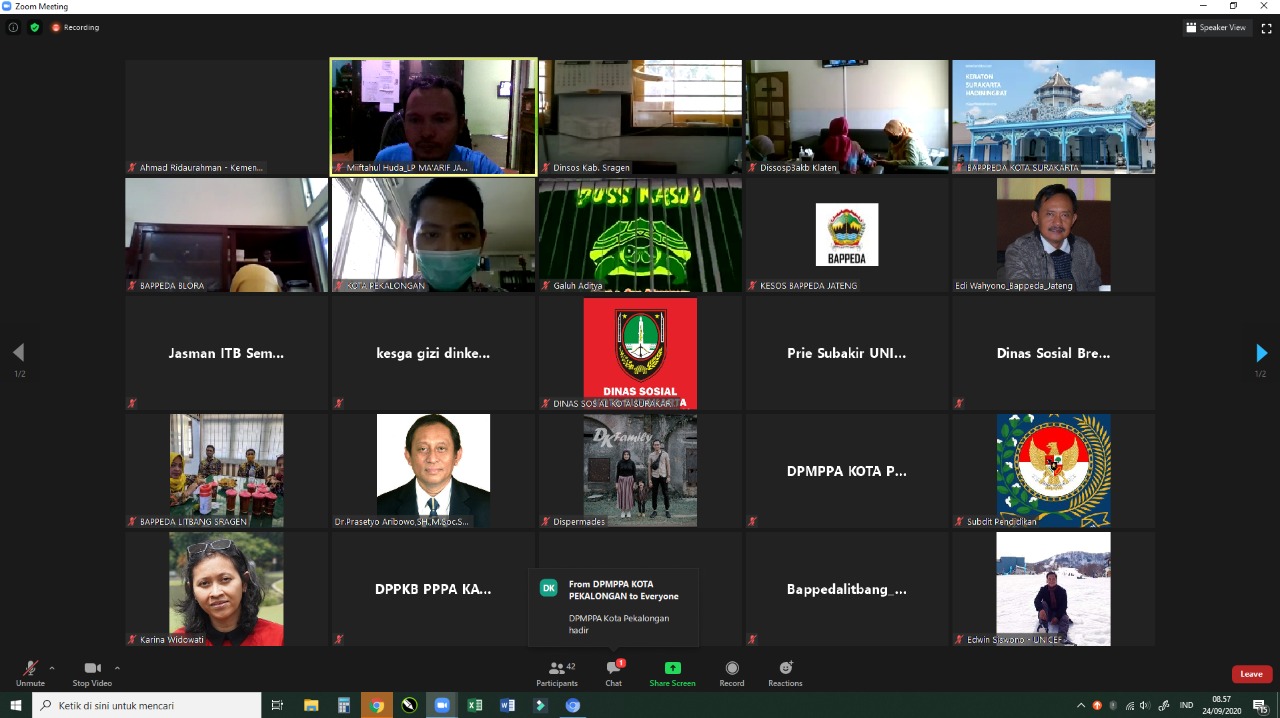Click the meeting information icon
Screen dimensions: 1280x718
(x=13, y=28)
